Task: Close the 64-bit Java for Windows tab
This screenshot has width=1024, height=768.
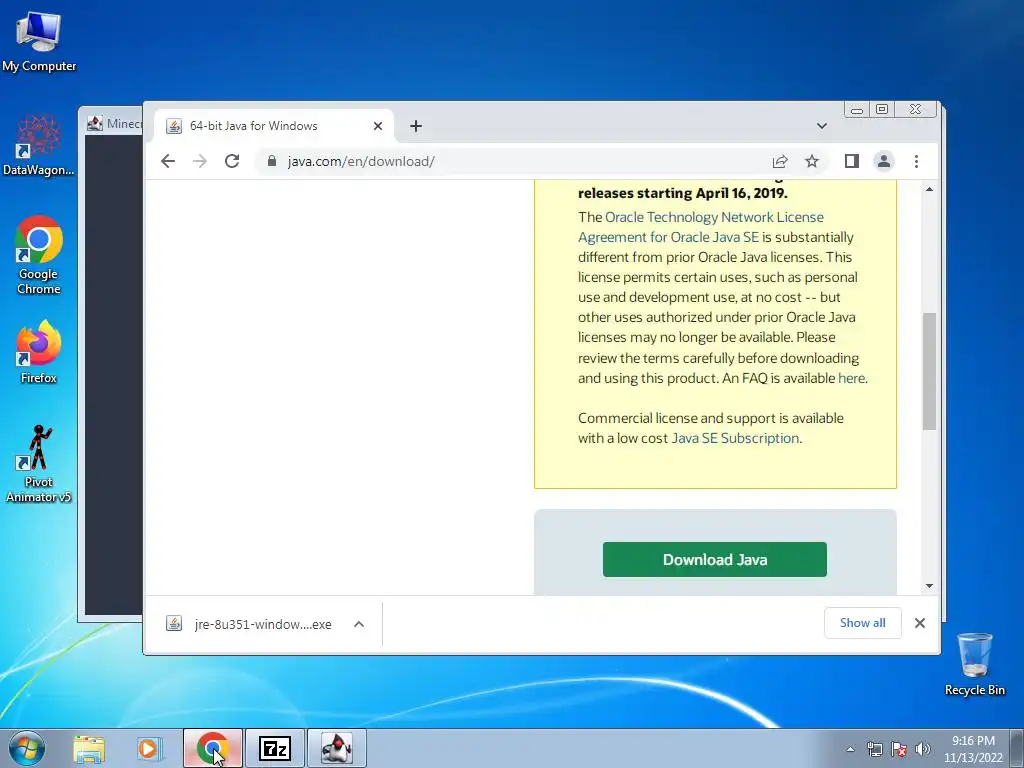Action: point(377,126)
